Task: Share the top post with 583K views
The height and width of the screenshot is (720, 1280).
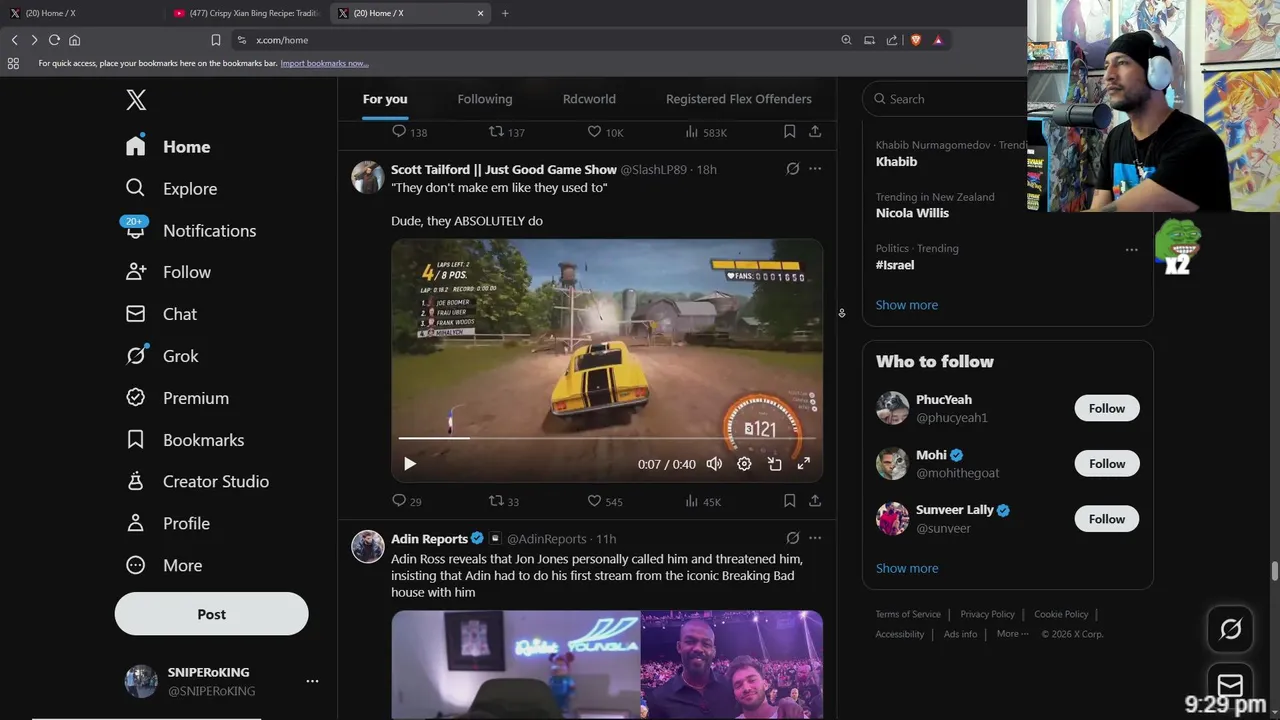Action: click(x=815, y=131)
